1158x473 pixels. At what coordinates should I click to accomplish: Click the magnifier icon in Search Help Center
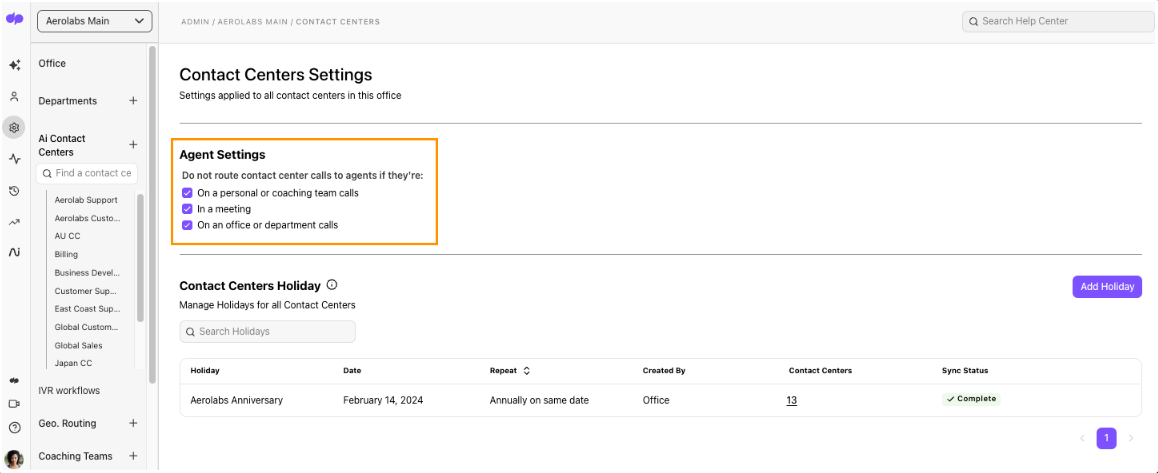point(973,21)
